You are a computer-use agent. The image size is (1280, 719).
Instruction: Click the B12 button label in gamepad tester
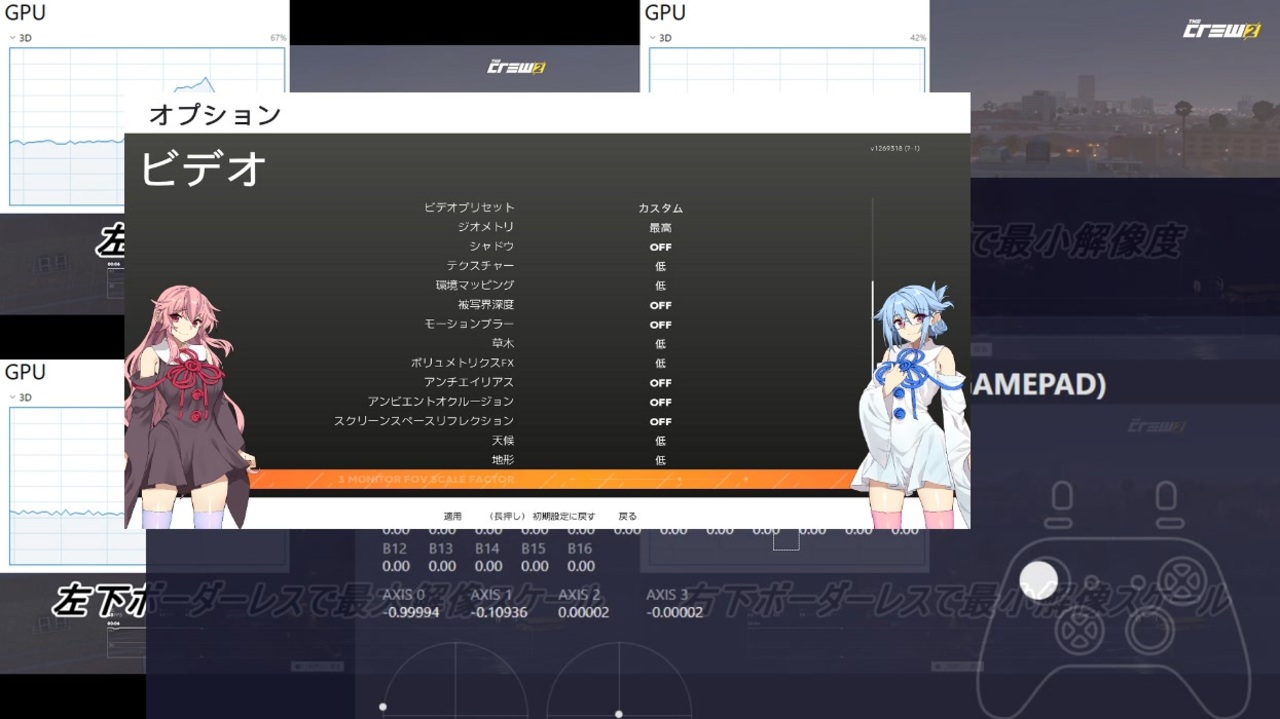pyautogui.click(x=395, y=549)
